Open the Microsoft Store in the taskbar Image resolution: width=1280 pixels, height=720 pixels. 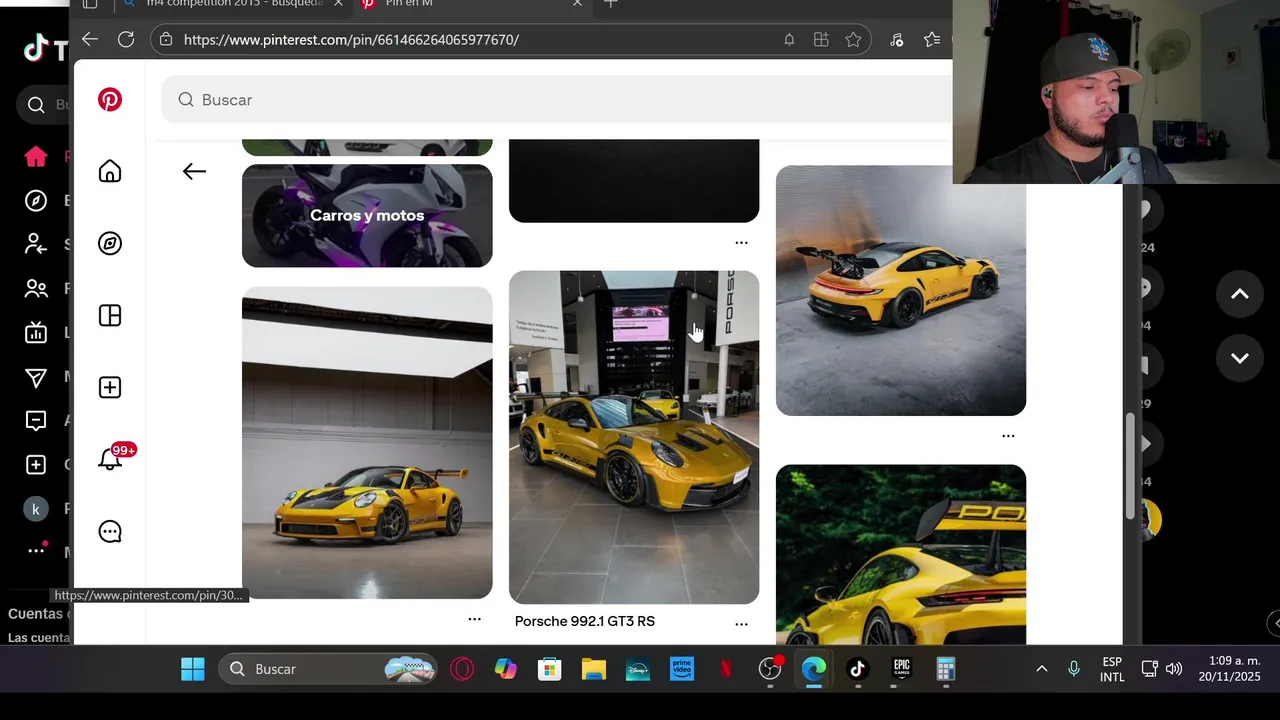(x=550, y=669)
